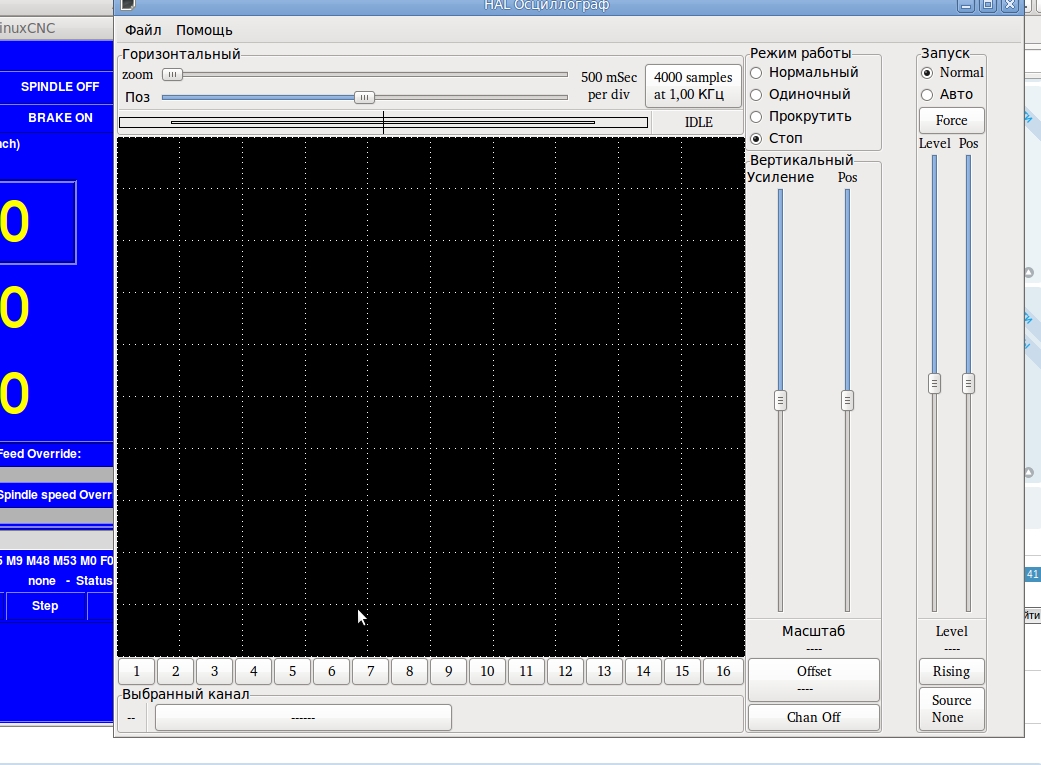Screen dimensions: 1041x765
Task: Click the black oscilloscope waveform display
Action: [431, 396]
